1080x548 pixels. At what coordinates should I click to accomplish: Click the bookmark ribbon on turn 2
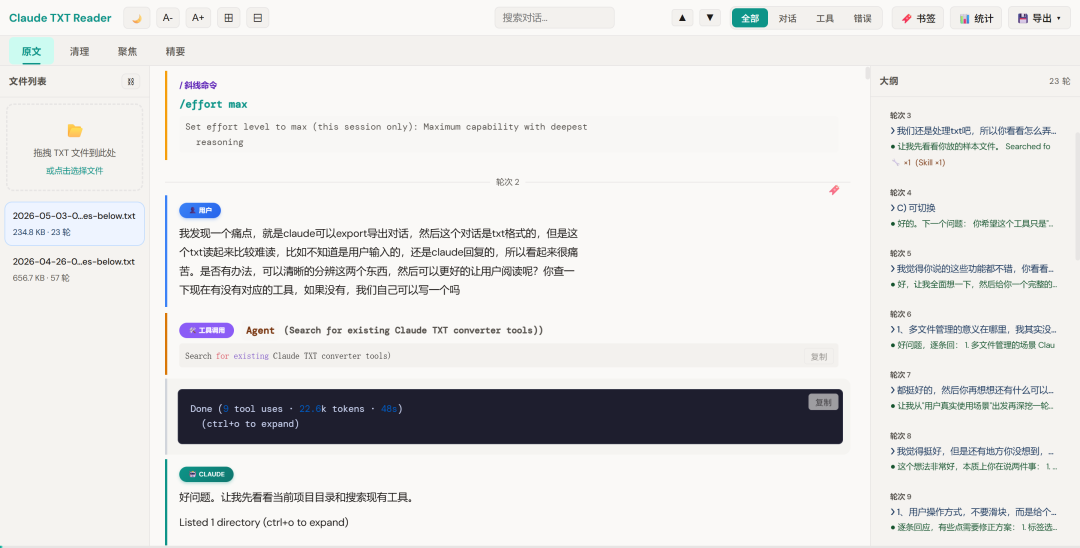(834, 190)
